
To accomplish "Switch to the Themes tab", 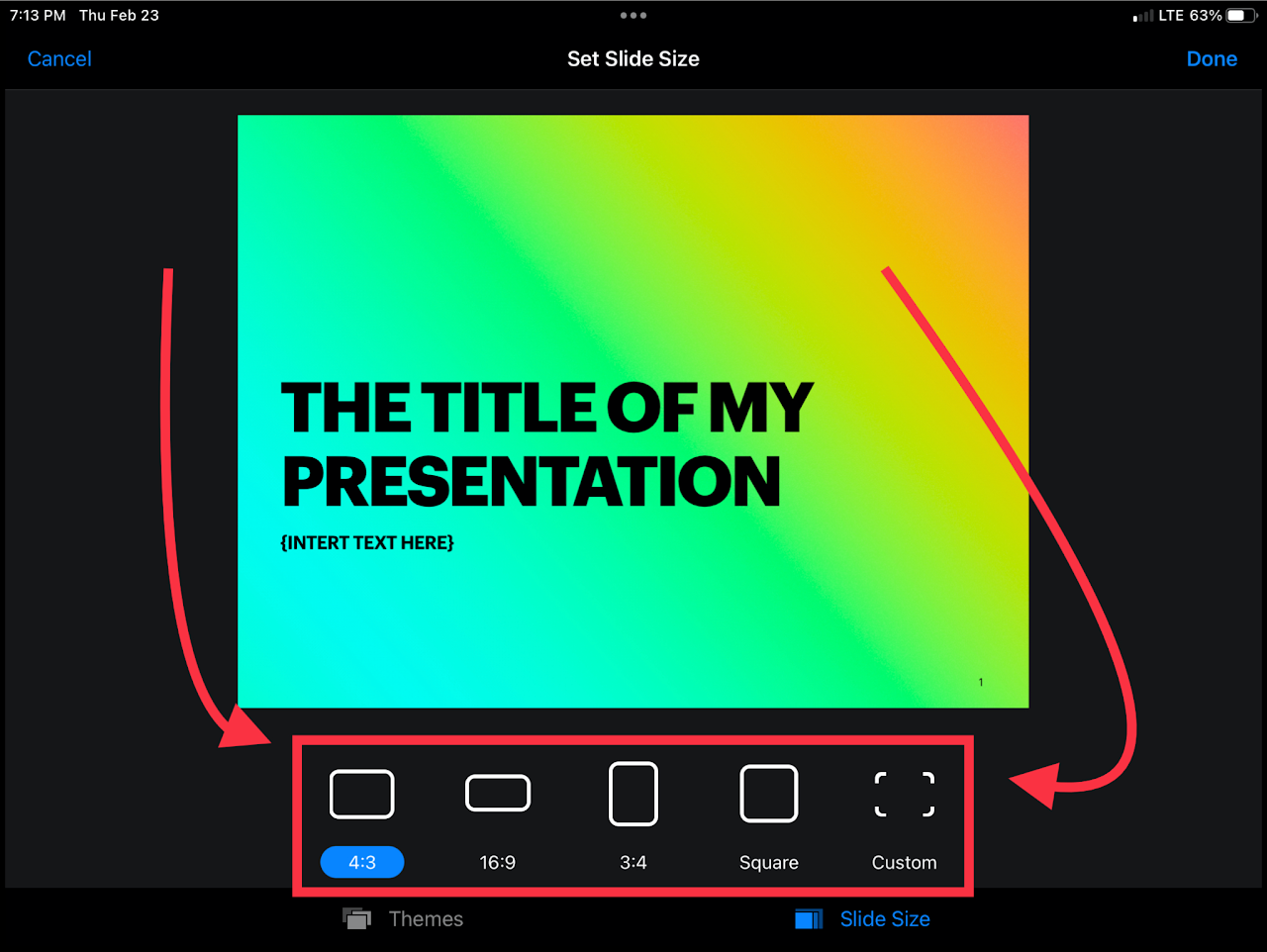I will pyautogui.click(x=403, y=918).
